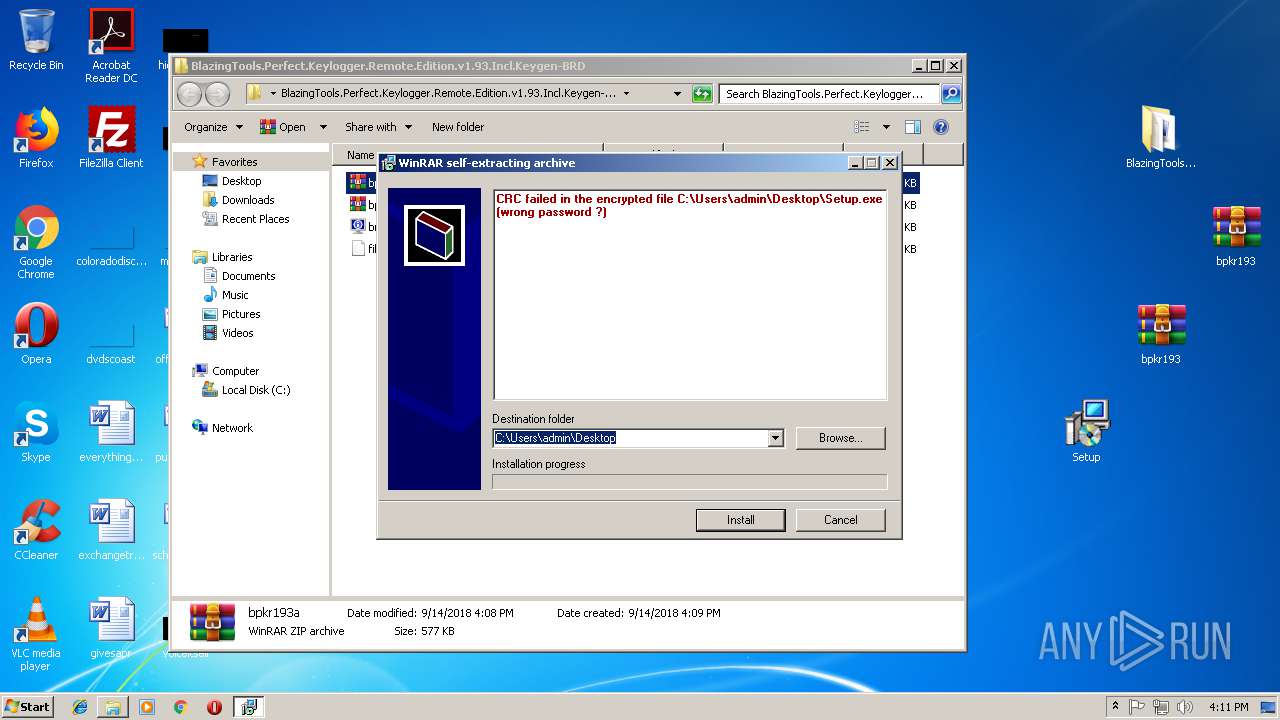This screenshot has height=720, width=1280.
Task: Open the volume icon in system tray
Action: pyautogui.click(x=1185, y=707)
